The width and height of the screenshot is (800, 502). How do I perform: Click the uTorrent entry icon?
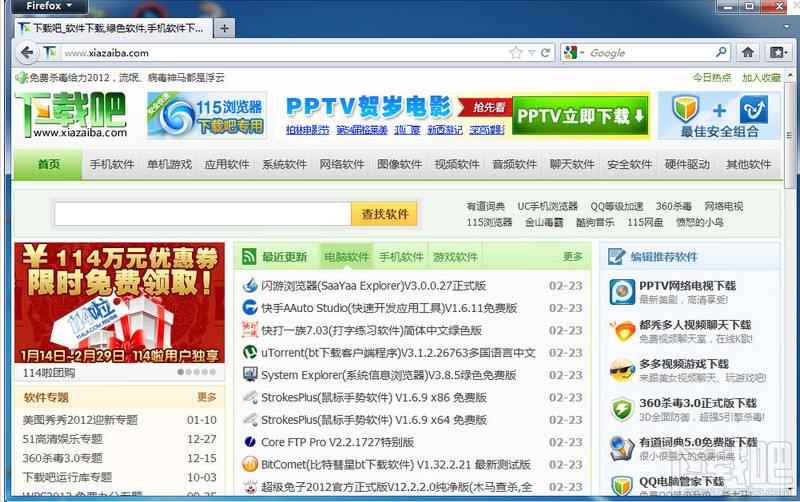coord(250,353)
